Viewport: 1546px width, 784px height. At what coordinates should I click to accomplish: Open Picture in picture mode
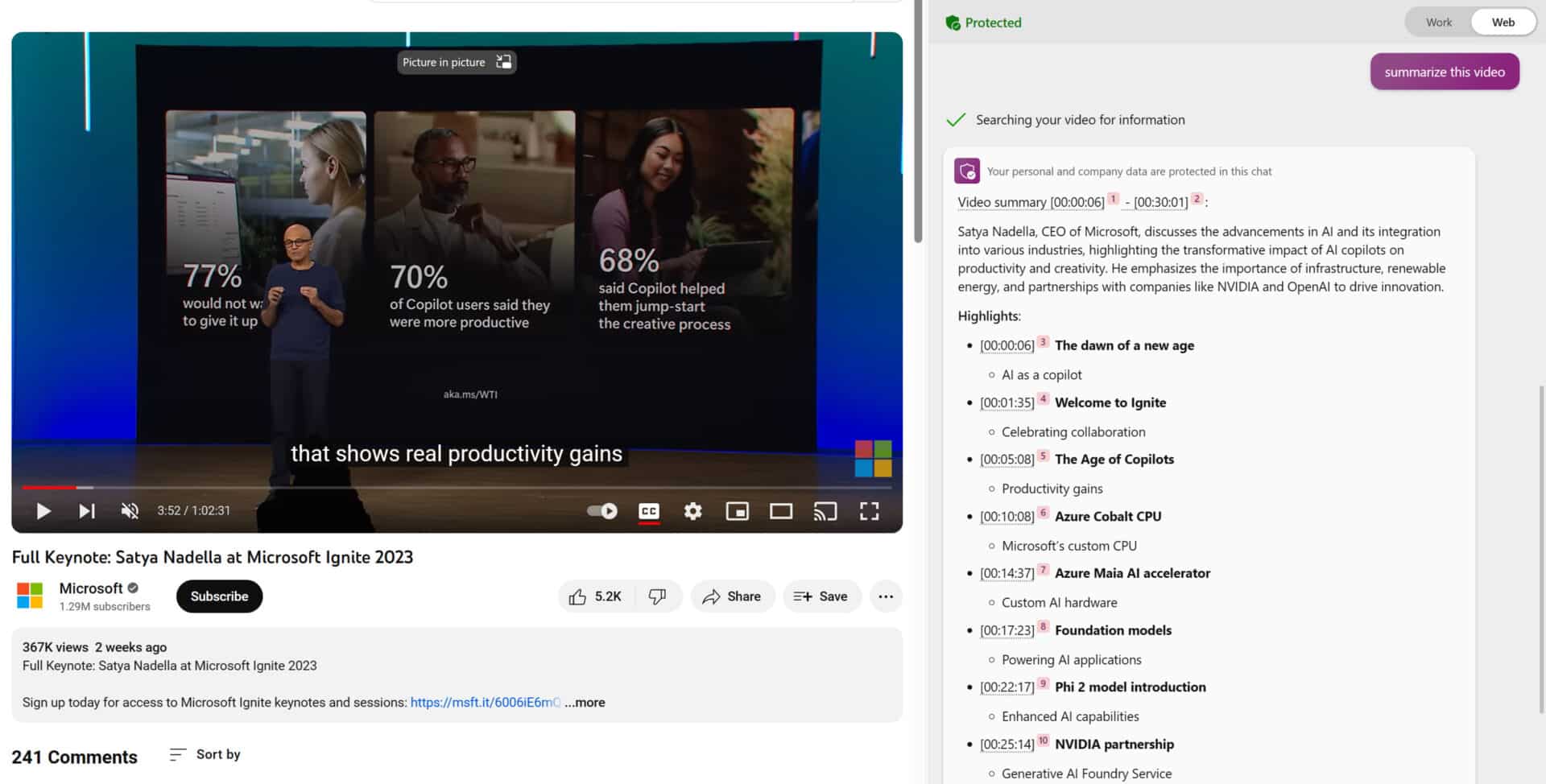(456, 62)
